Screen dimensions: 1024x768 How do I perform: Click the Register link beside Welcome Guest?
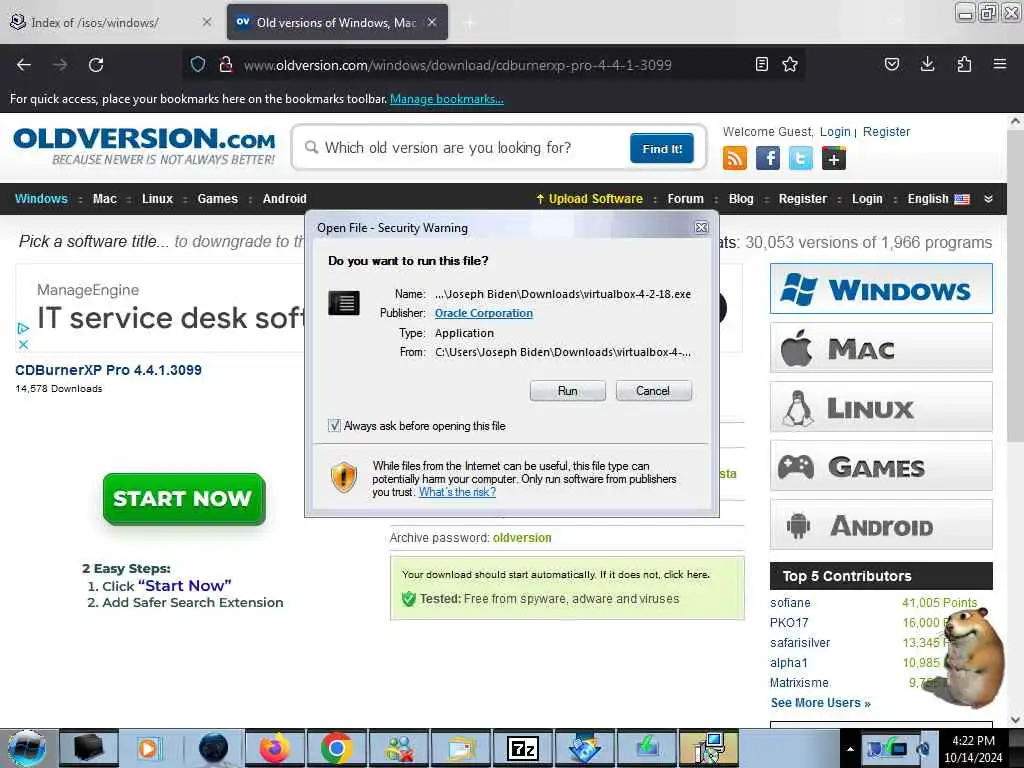coord(886,131)
